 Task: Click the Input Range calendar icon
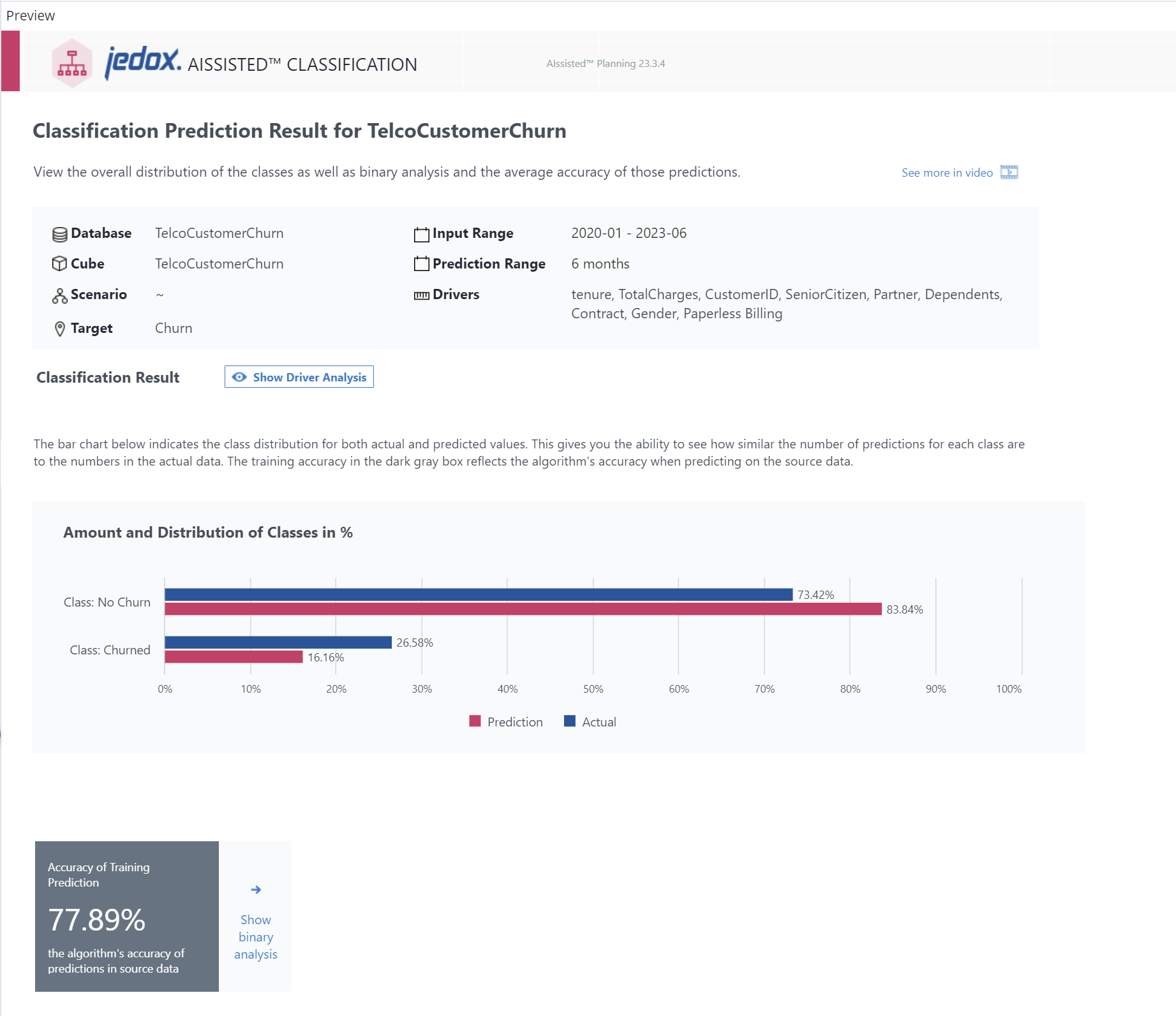pos(421,233)
